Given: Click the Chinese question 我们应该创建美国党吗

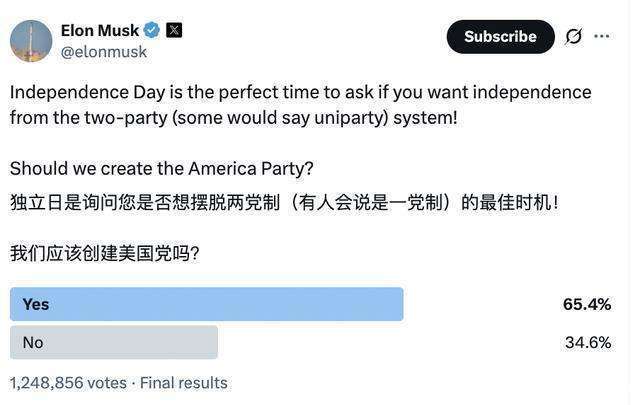Looking at the screenshot, I should (x=105, y=253).
